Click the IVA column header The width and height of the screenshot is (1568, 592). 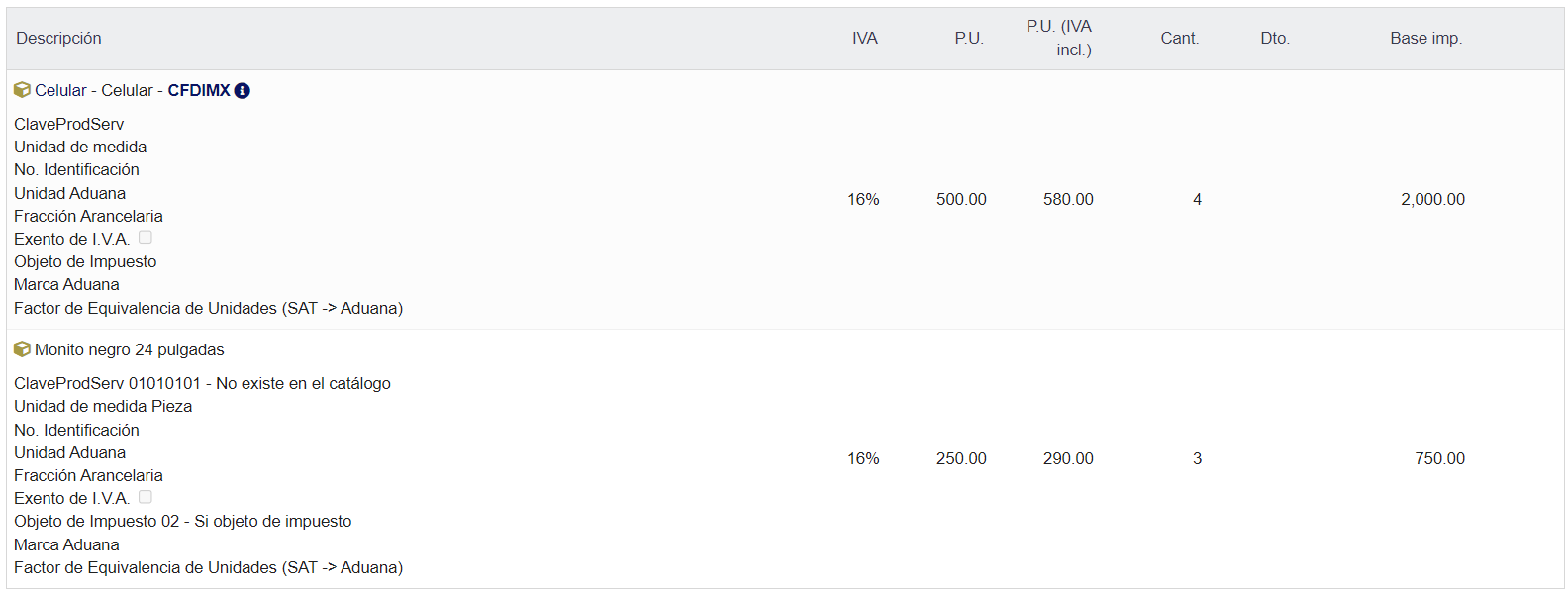click(x=864, y=39)
